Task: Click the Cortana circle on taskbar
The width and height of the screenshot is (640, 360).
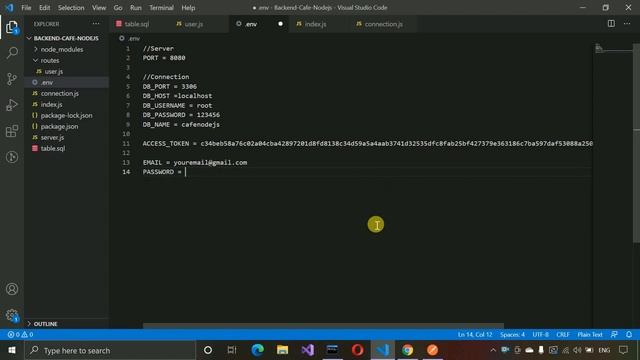Action: click(x=208, y=350)
